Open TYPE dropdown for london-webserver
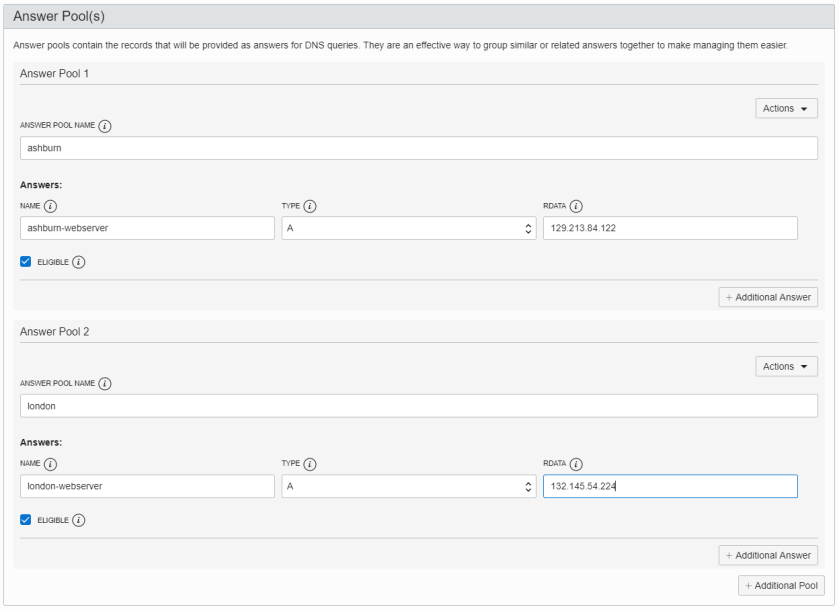 pyautogui.click(x=408, y=486)
